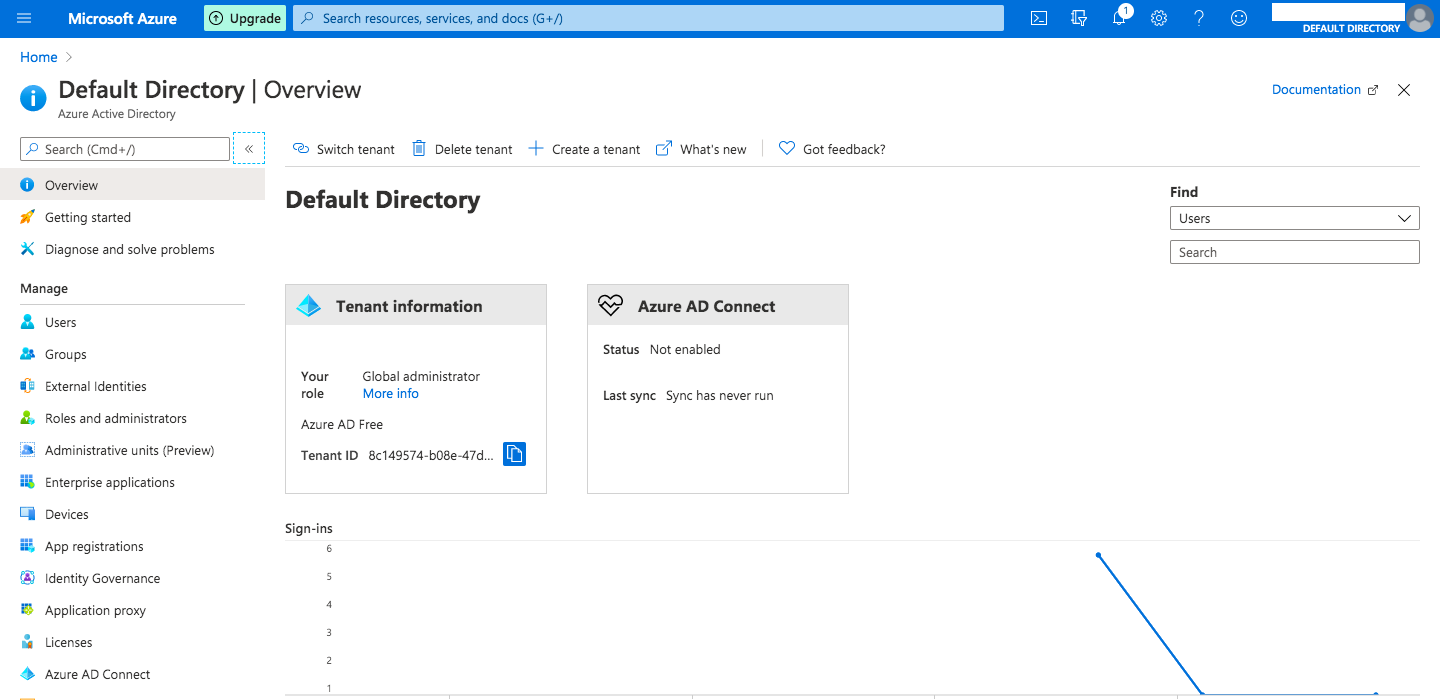Screen dimensions: 1440x700
Task: Click the Azure AD Connect card header
Action: [718, 305]
